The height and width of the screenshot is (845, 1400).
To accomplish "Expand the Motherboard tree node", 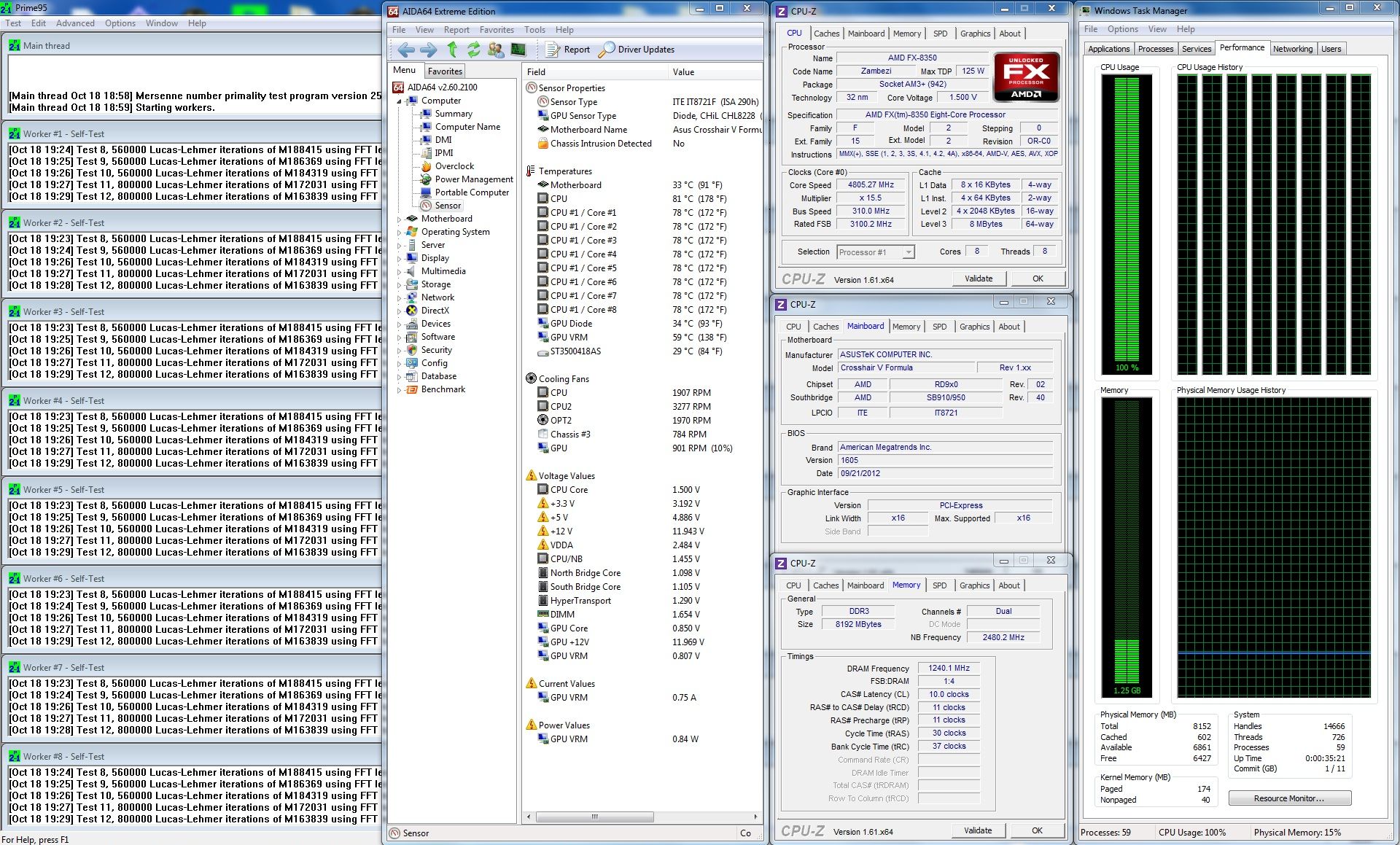I will (x=399, y=219).
